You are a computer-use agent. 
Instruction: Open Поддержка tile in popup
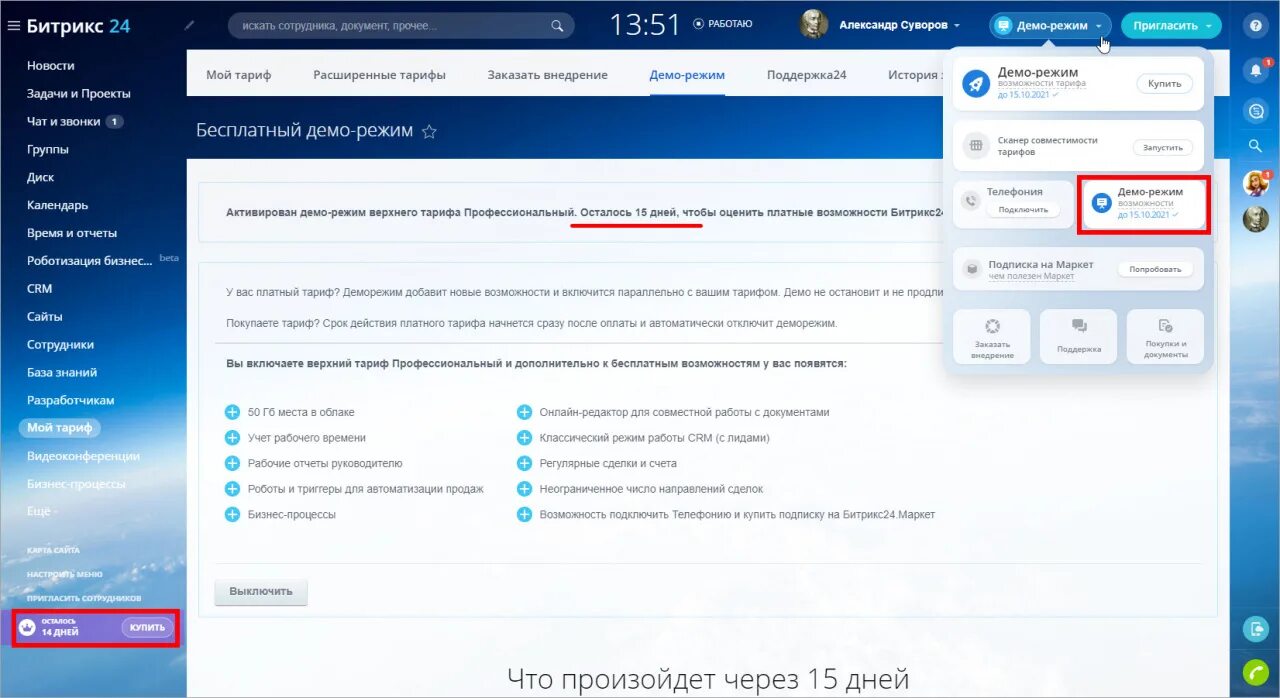click(x=1079, y=336)
